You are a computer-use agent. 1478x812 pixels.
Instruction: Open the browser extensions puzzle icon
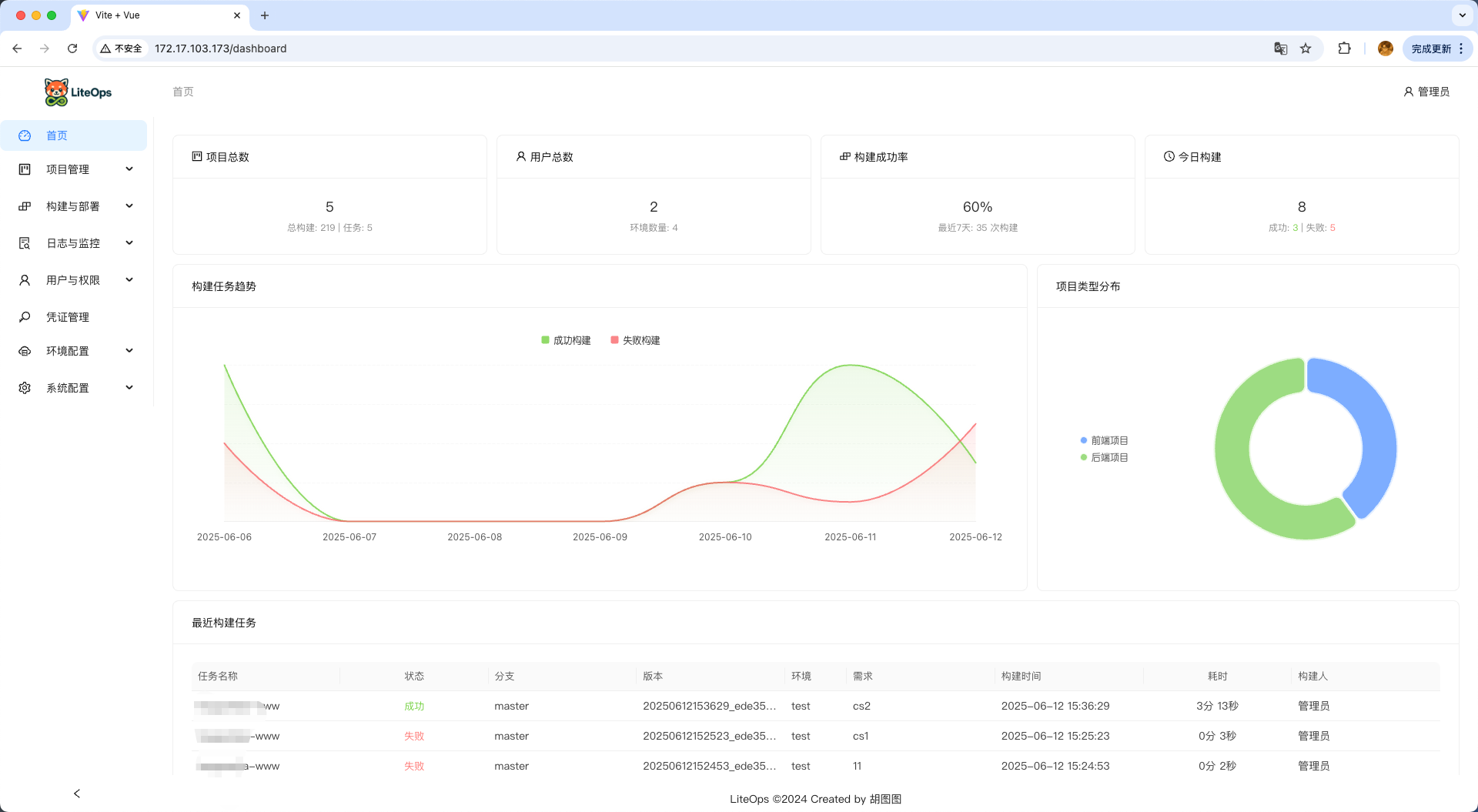point(1344,48)
